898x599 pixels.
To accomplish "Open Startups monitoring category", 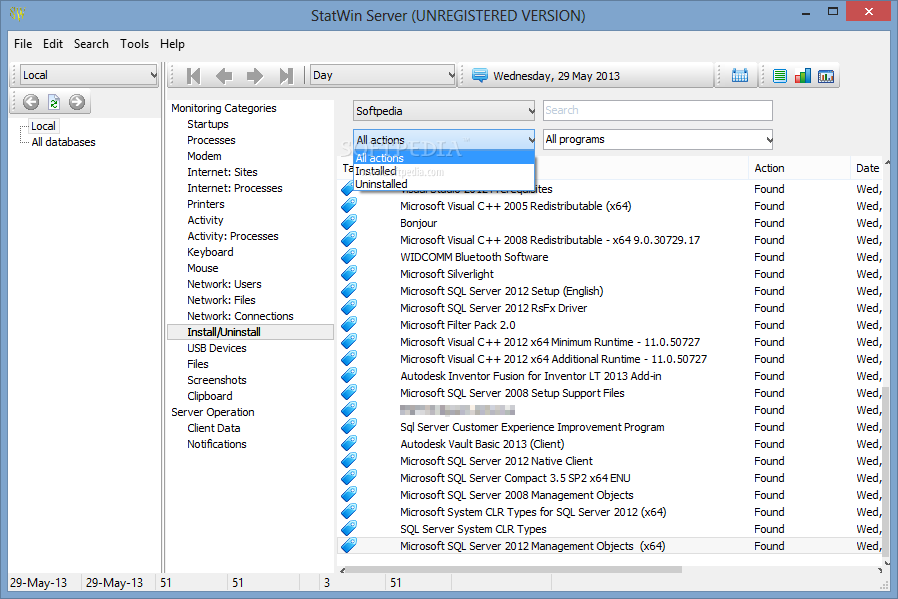I will [207, 124].
